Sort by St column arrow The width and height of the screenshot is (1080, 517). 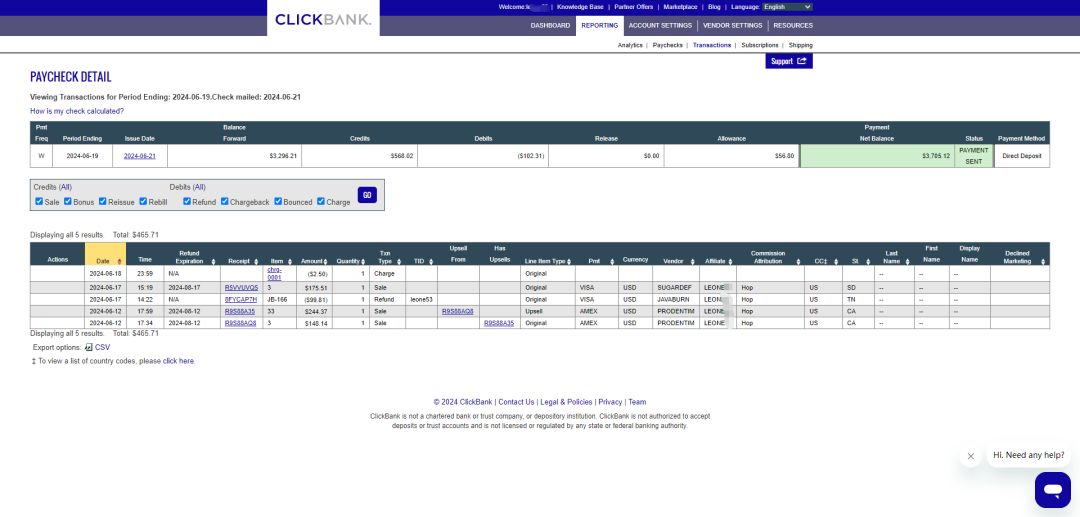click(868, 262)
